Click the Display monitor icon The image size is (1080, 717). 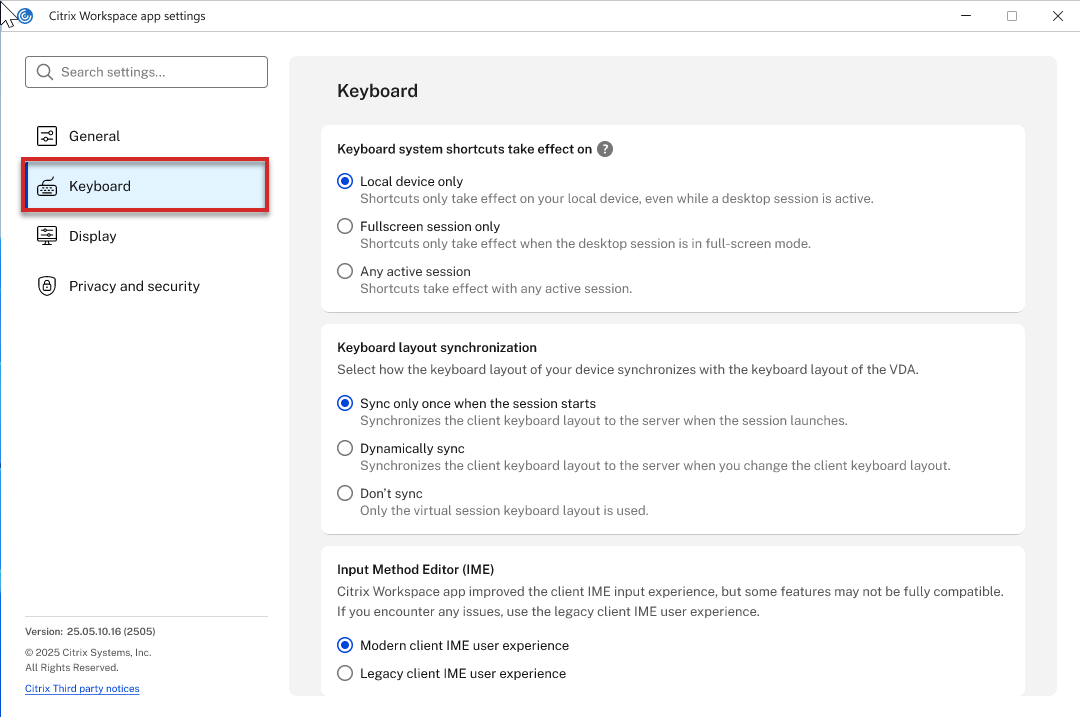[47, 236]
